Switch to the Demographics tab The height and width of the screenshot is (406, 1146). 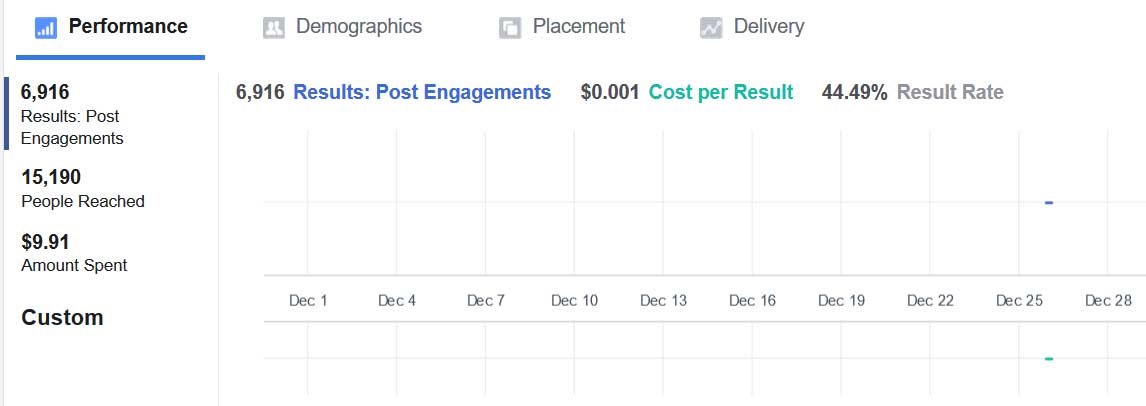tap(342, 27)
